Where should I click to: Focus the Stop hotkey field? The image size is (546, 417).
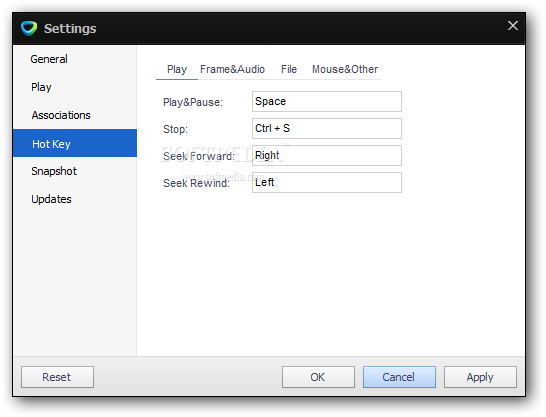tap(327, 128)
